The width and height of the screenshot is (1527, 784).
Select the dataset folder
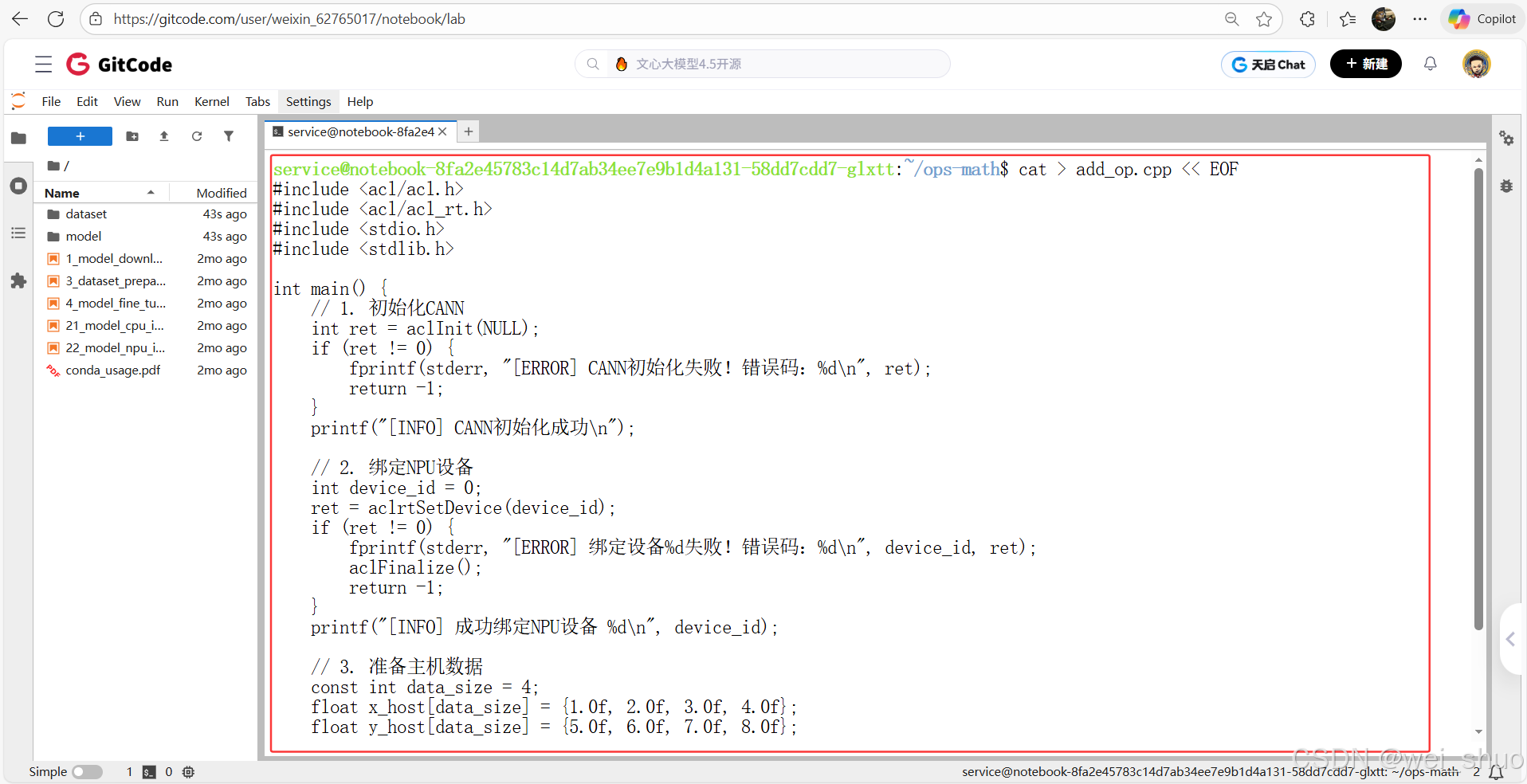pos(147,214)
